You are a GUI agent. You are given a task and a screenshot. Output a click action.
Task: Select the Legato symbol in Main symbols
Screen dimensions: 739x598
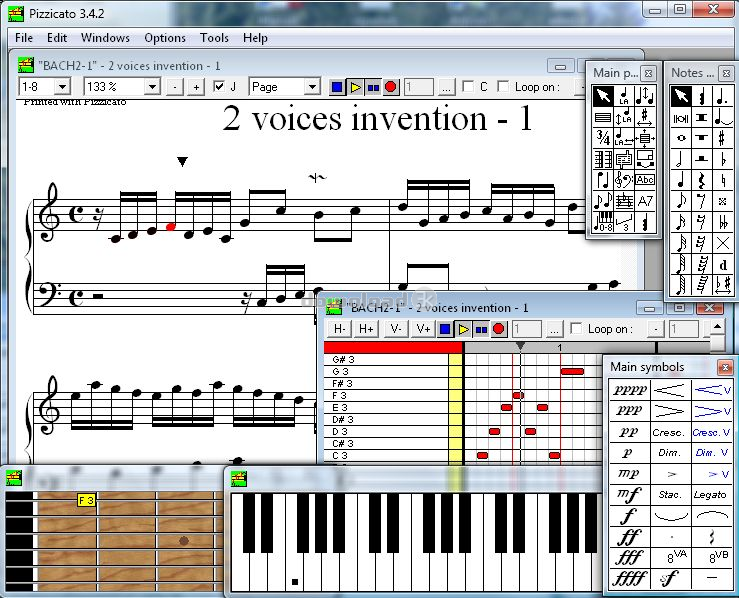coord(712,494)
